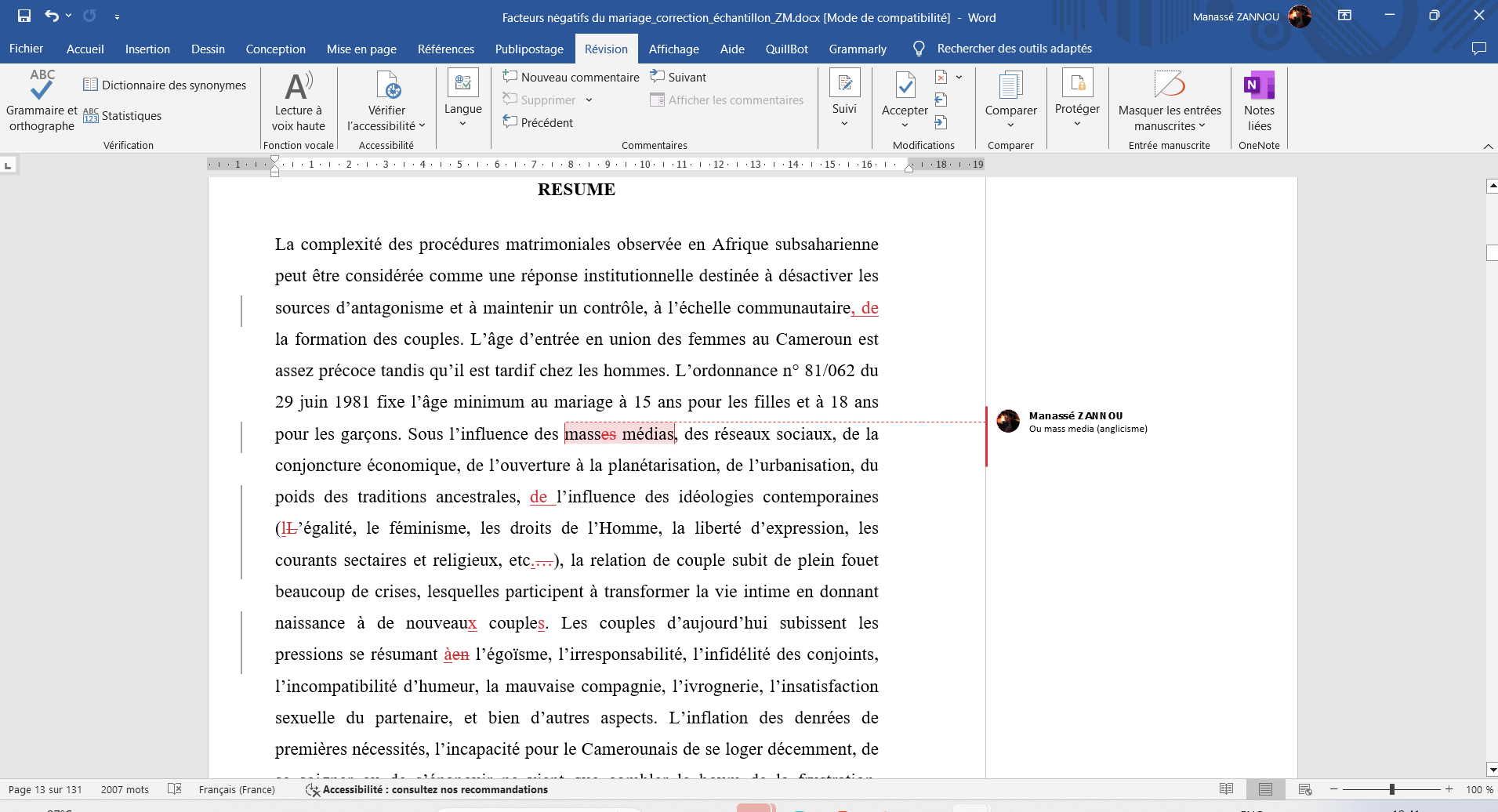Open Grammaire et orthographe check
This screenshot has width=1498, height=812.
[x=42, y=100]
